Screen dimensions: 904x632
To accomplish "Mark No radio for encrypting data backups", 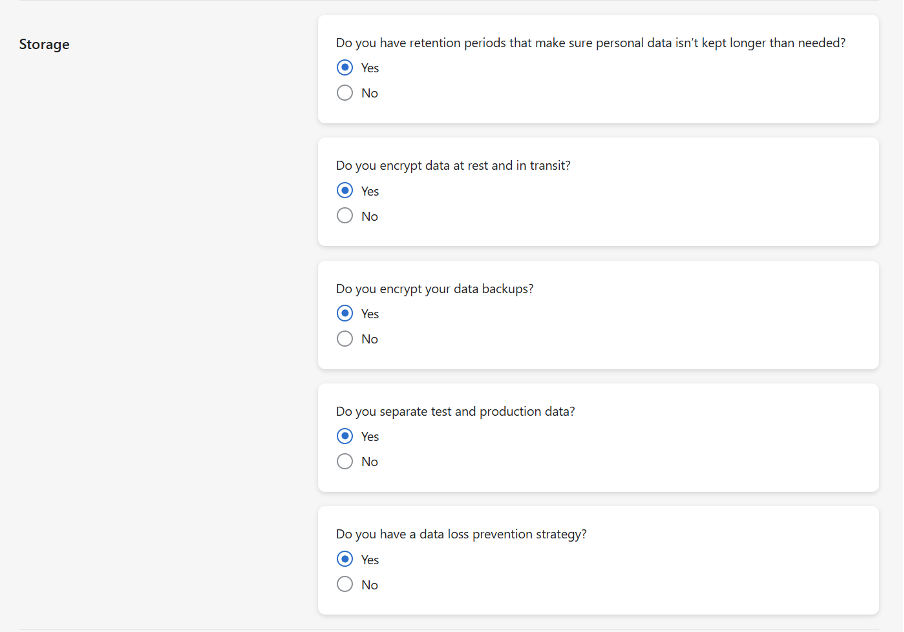I will tap(345, 339).
